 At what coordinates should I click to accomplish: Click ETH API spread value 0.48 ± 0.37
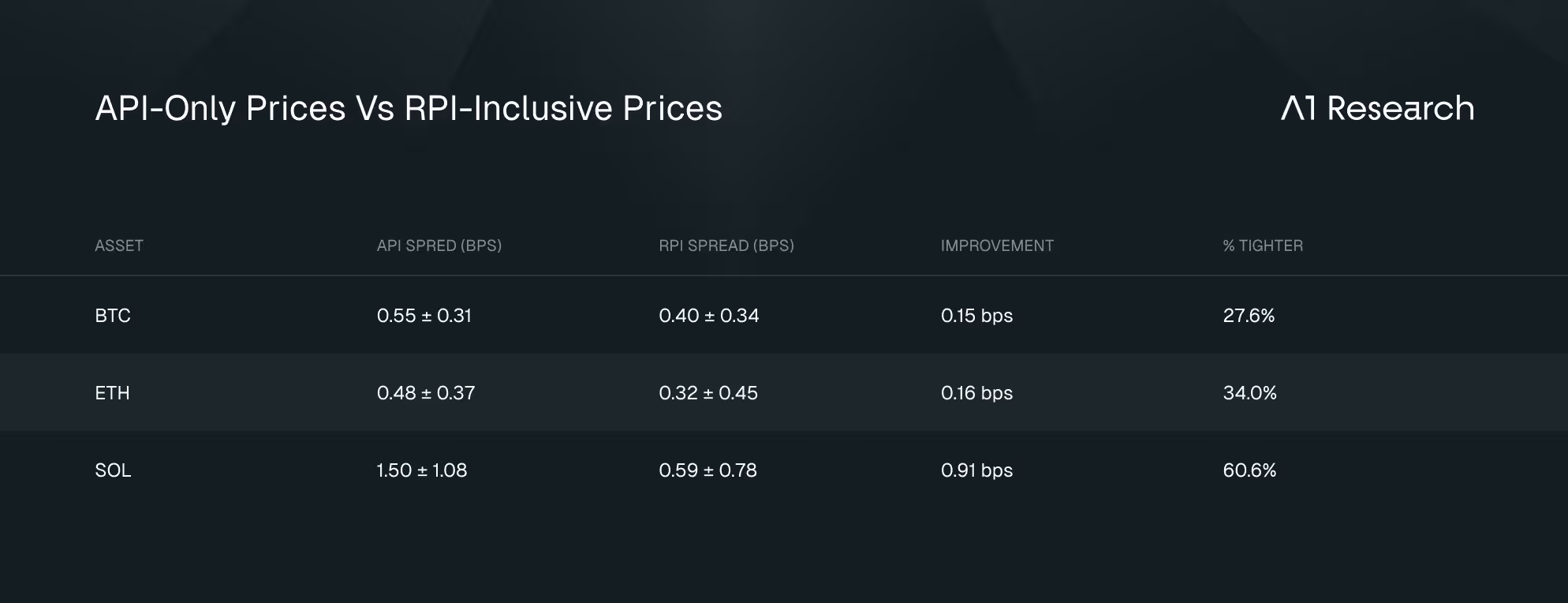pos(426,393)
